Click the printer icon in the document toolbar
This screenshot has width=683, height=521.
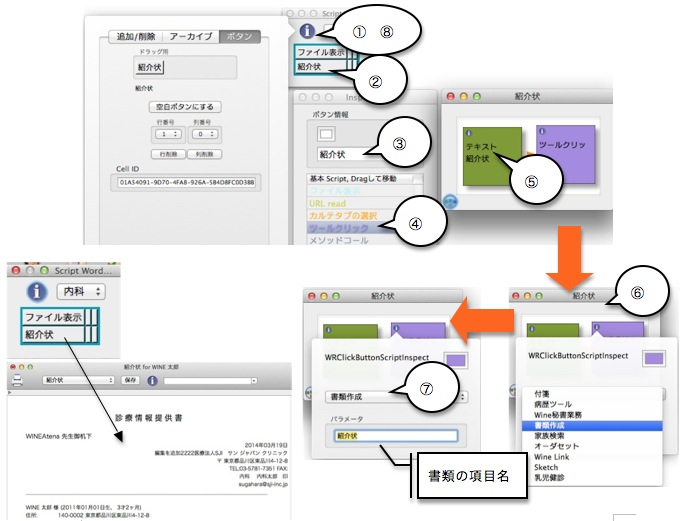14,380
